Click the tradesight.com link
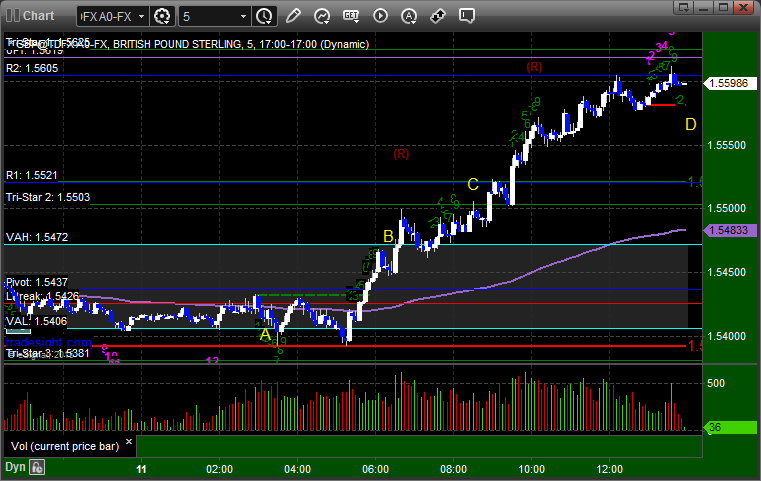Screen dimensions: 761x481 tap(48, 342)
